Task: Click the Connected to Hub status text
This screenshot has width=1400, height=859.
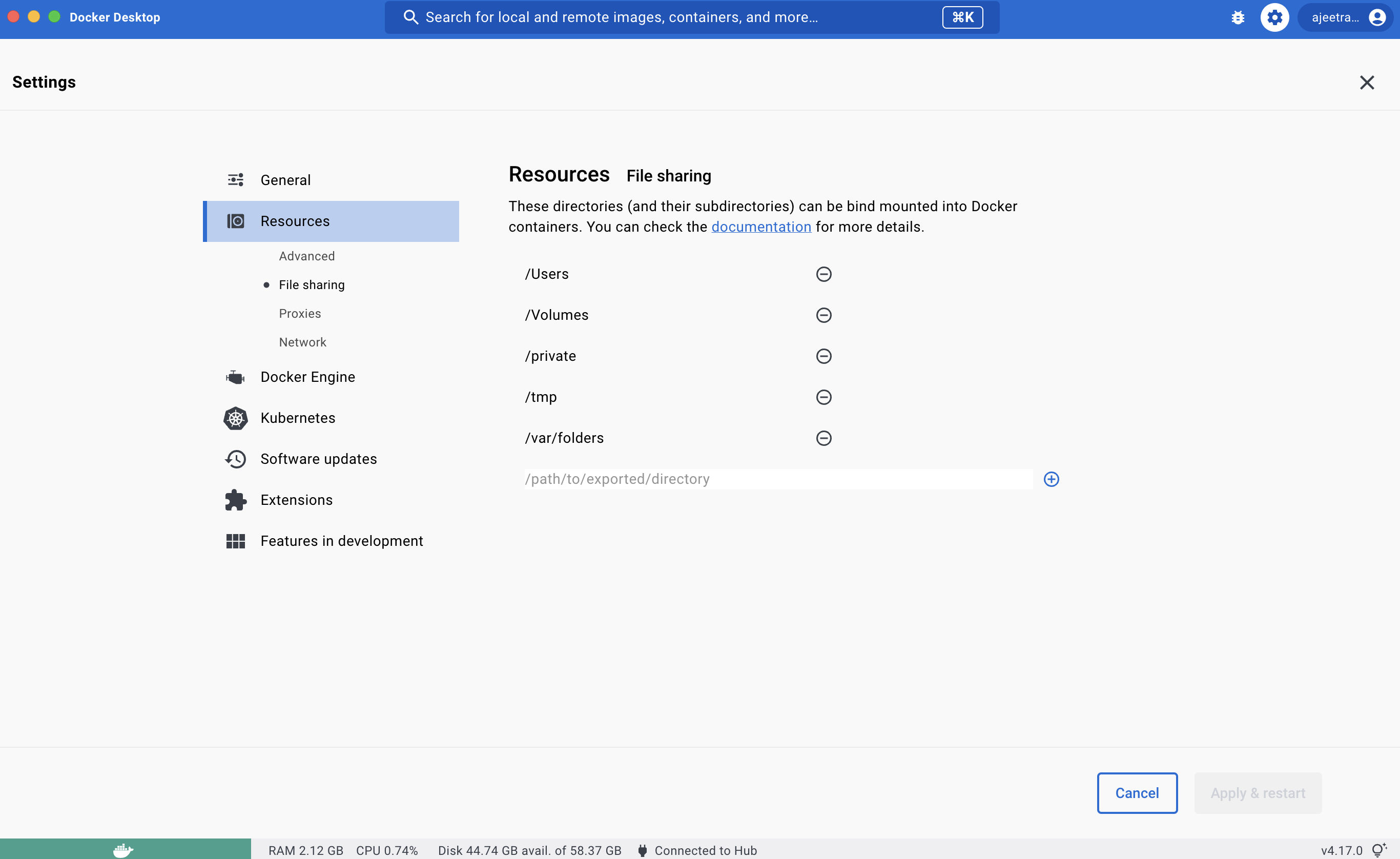Action: 706,850
